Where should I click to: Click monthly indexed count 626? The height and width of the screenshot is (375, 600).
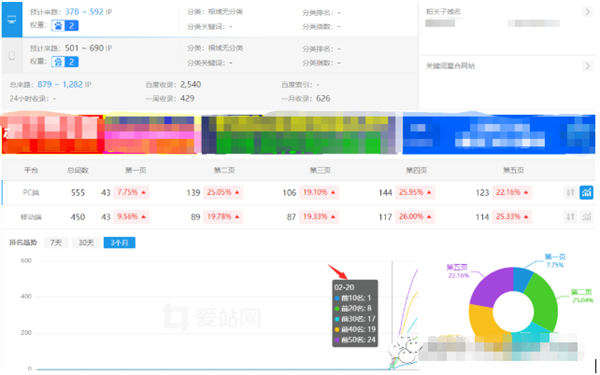(x=323, y=98)
